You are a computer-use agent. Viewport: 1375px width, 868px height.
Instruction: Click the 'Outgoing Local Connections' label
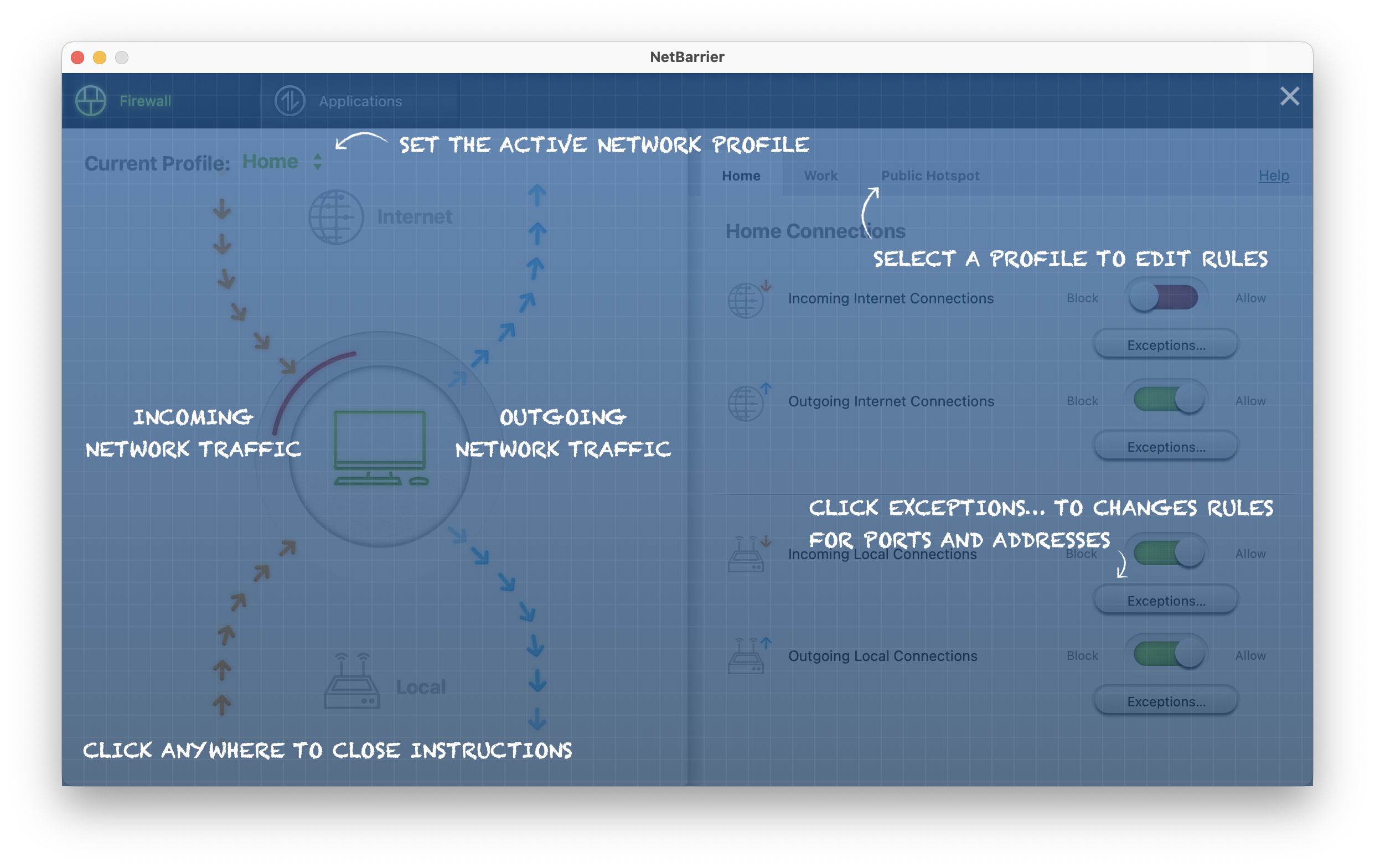point(882,656)
